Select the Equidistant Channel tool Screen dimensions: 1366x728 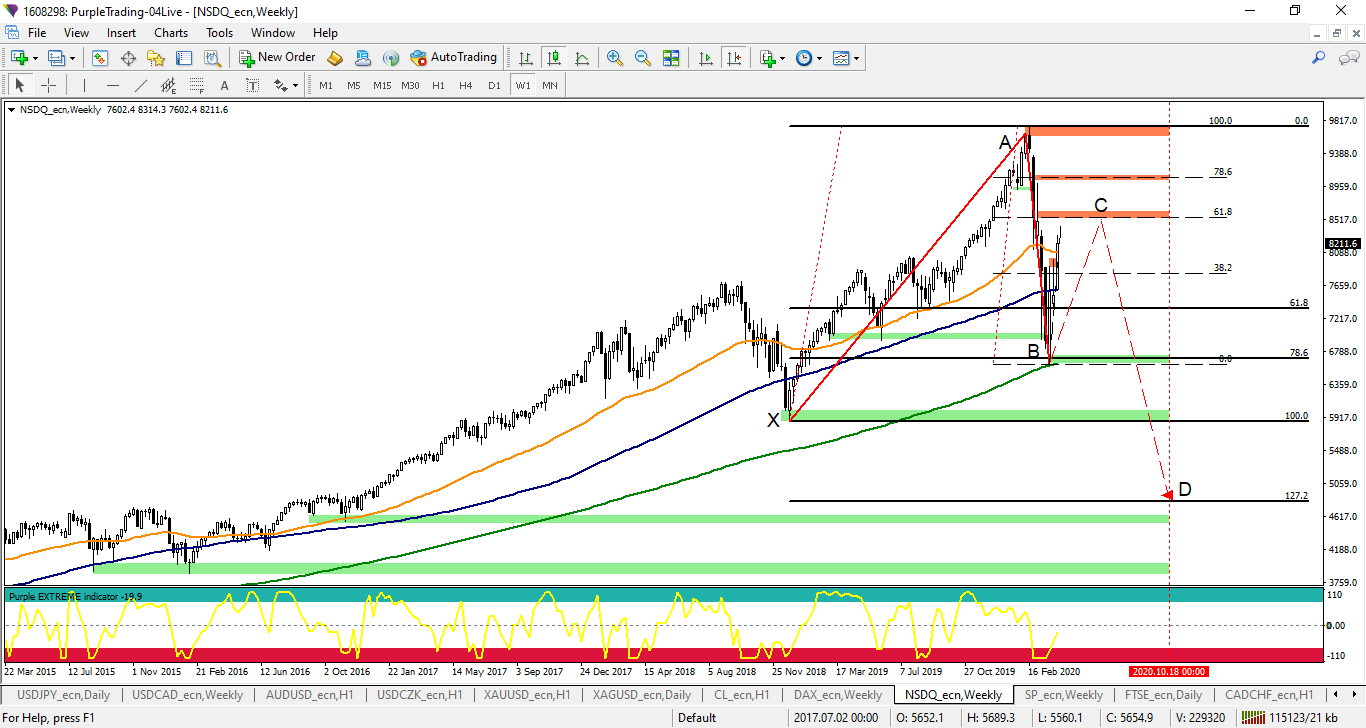point(169,85)
